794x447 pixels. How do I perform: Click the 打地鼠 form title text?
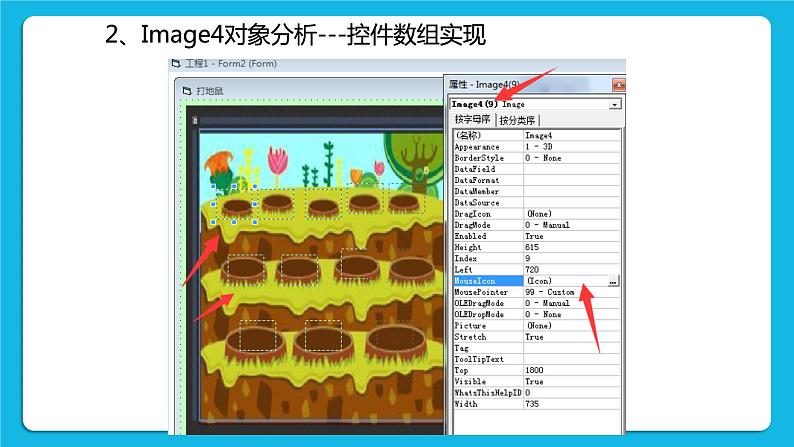(210, 91)
